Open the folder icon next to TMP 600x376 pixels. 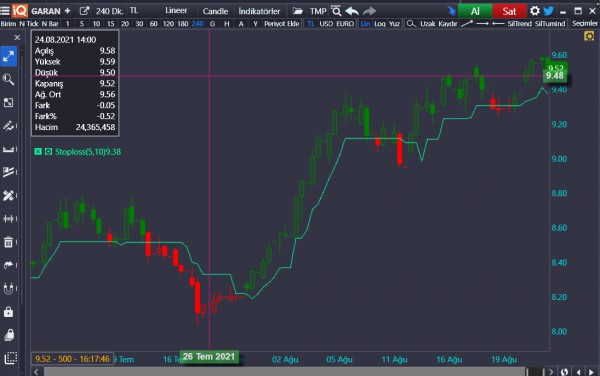coord(297,11)
